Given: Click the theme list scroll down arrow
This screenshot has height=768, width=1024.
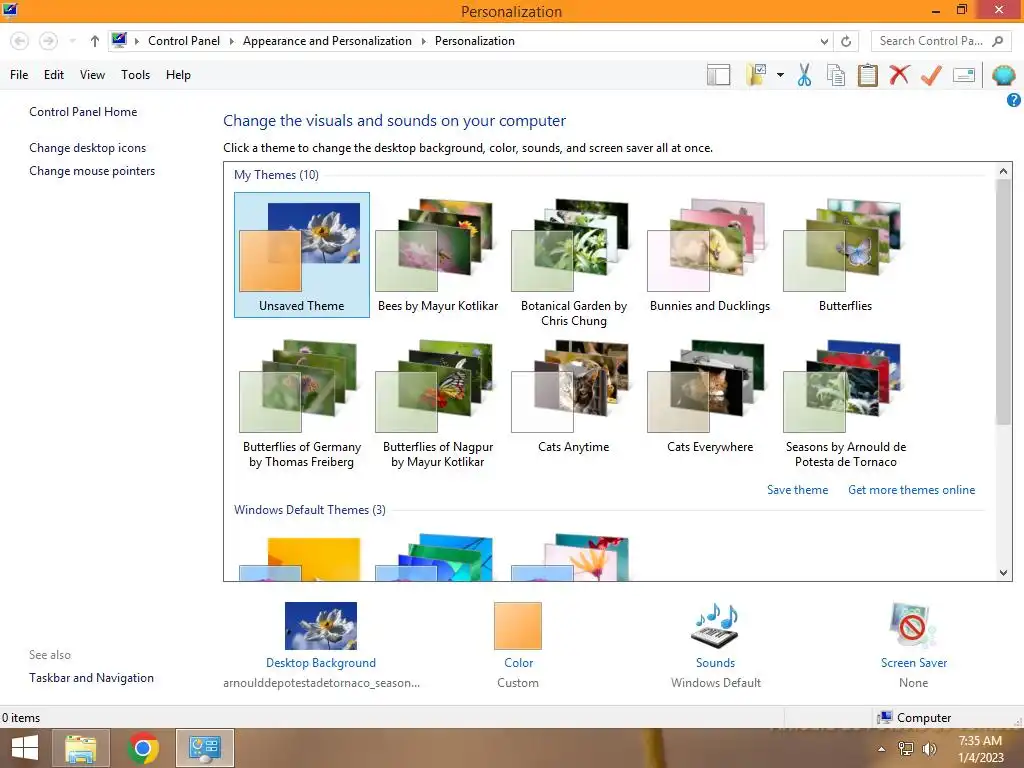Looking at the screenshot, I should (x=1003, y=573).
